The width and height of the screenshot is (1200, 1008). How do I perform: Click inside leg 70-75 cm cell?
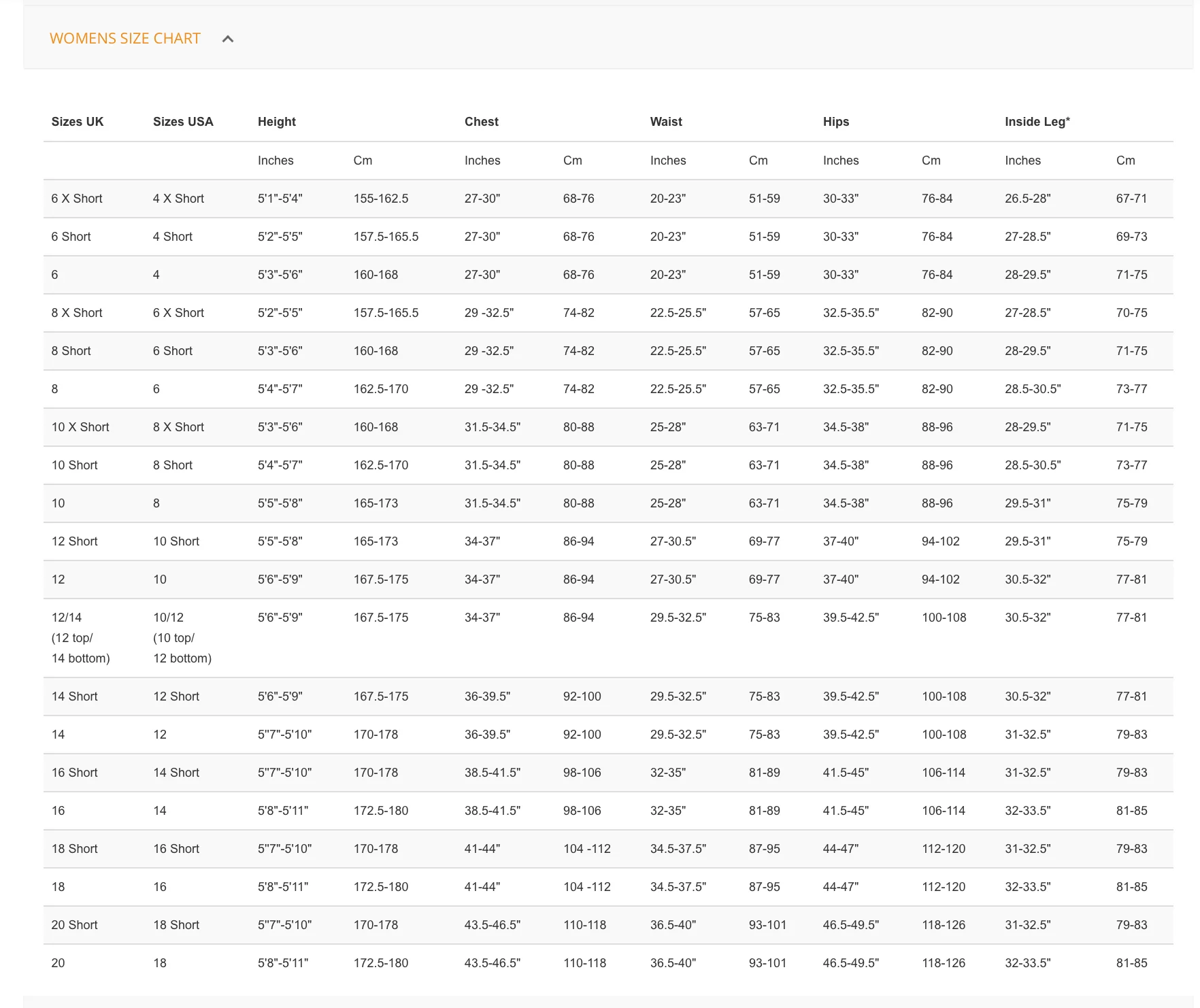click(x=1131, y=313)
